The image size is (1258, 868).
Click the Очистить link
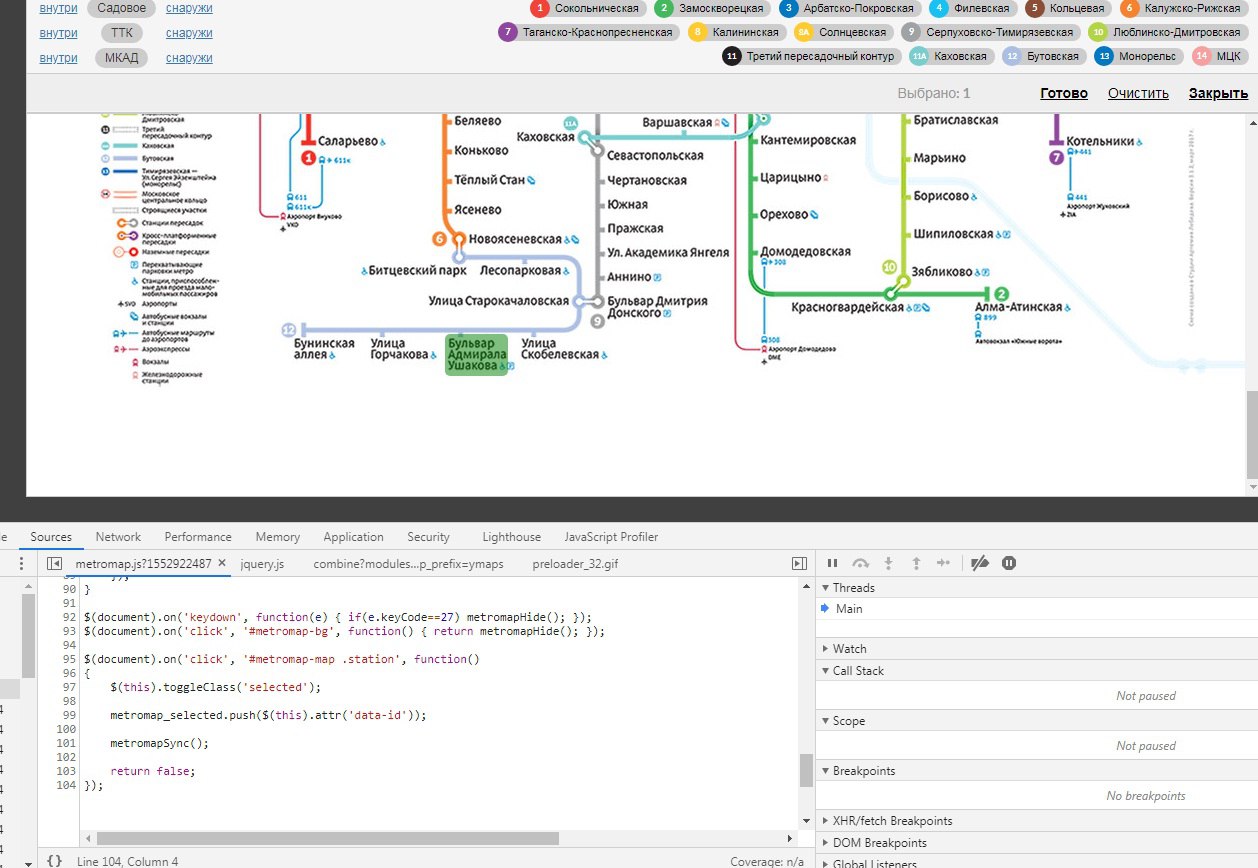tap(1138, 93)
